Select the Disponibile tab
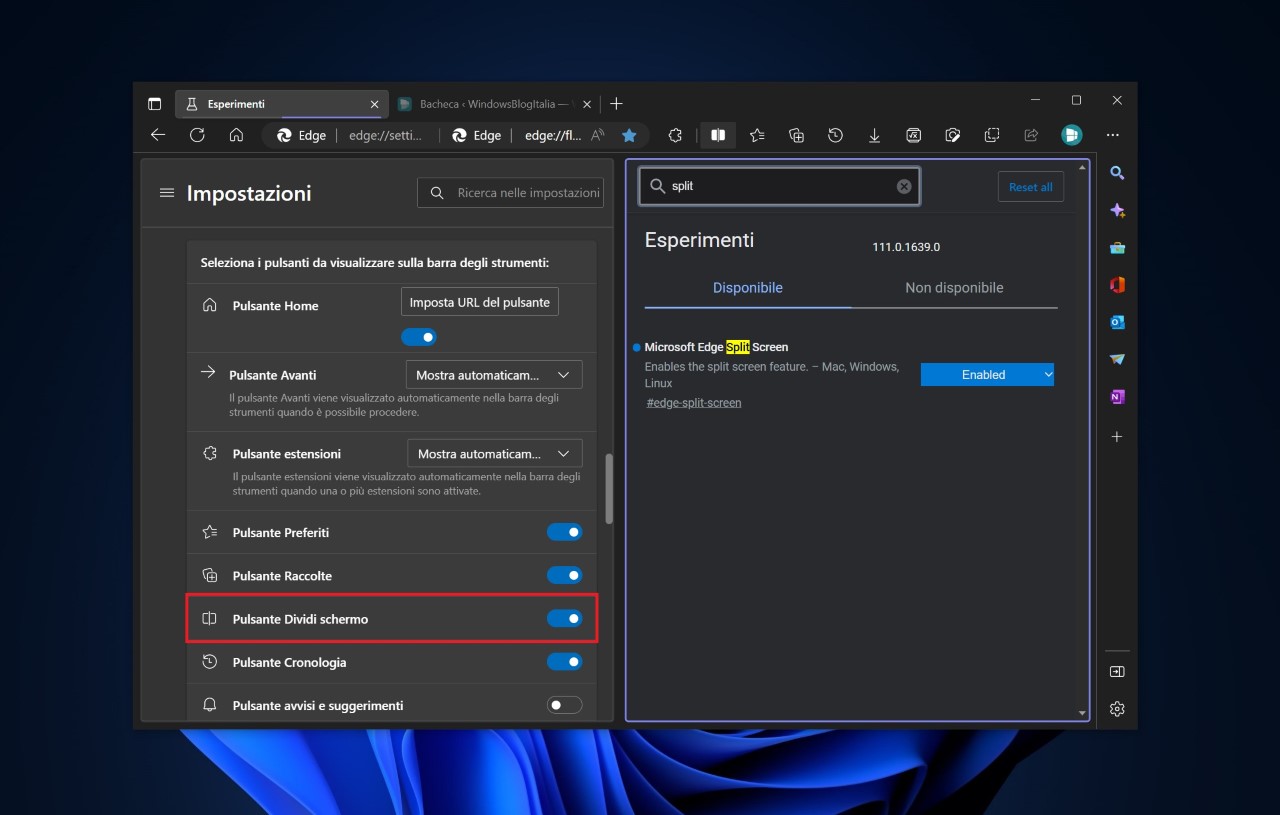This screenshot has width=1280, height=815. pos(748,288)
